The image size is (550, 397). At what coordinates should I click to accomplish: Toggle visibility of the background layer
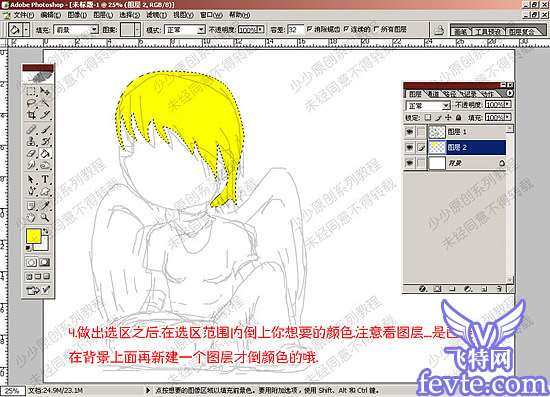point(409,163)
